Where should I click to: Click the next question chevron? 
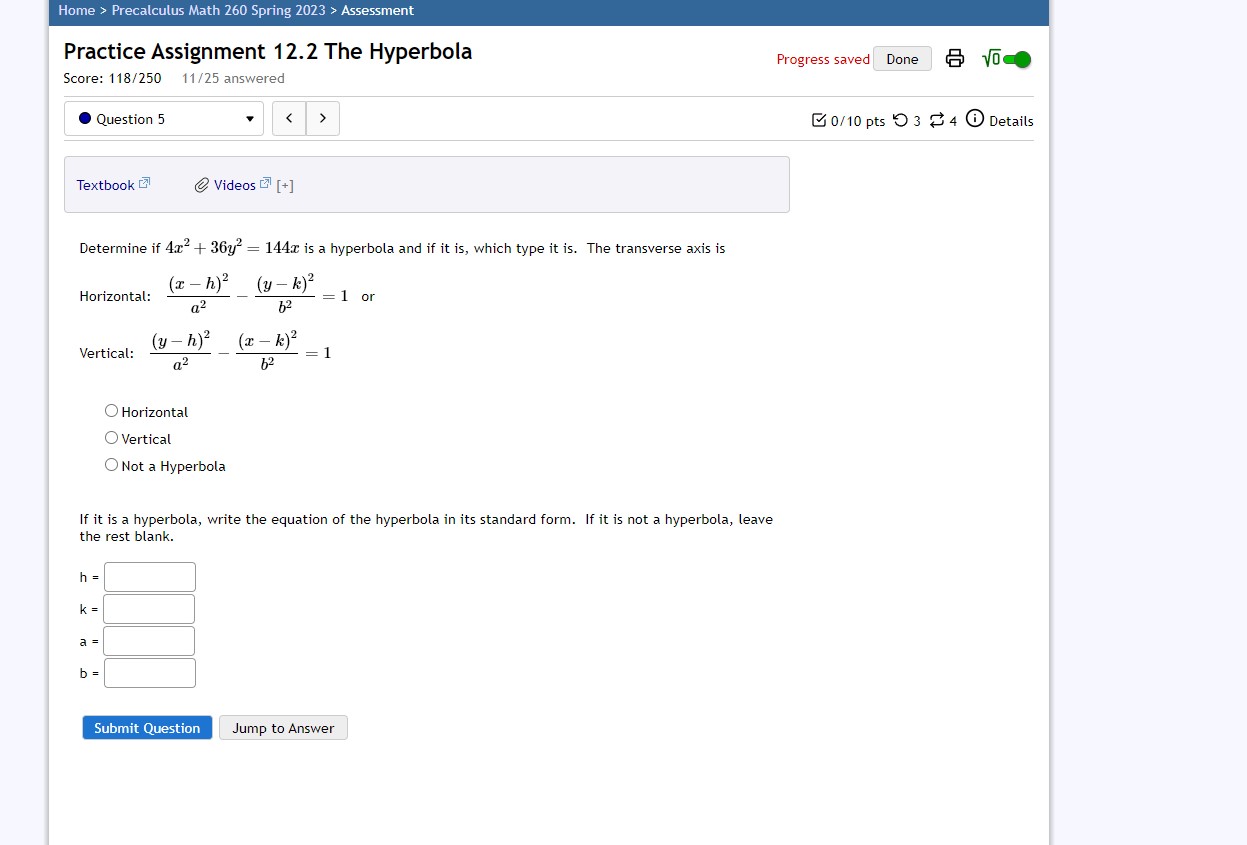pyautogui.click(x=322, y=118)
